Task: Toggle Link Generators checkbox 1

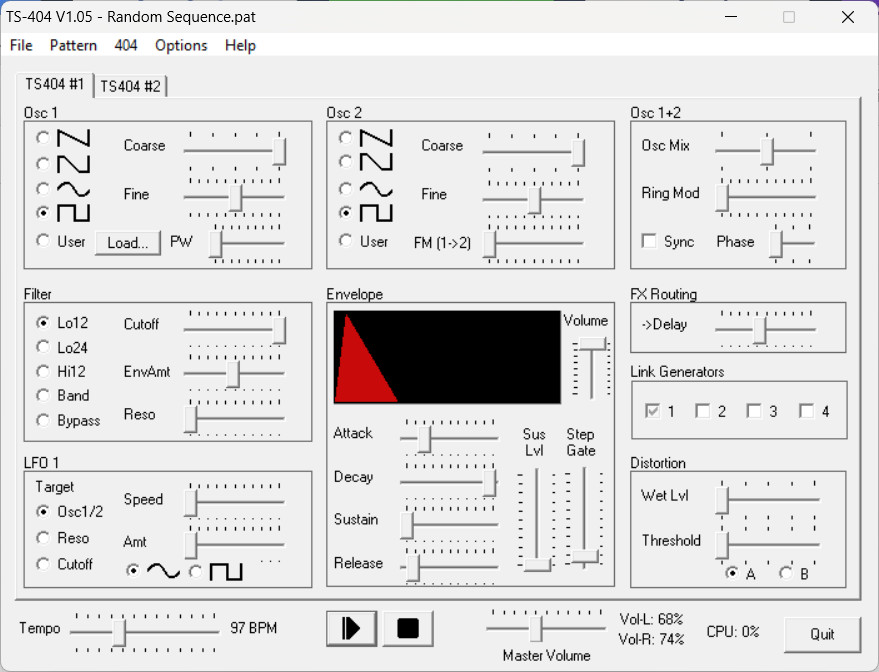Action: click(x=653, y=411)
